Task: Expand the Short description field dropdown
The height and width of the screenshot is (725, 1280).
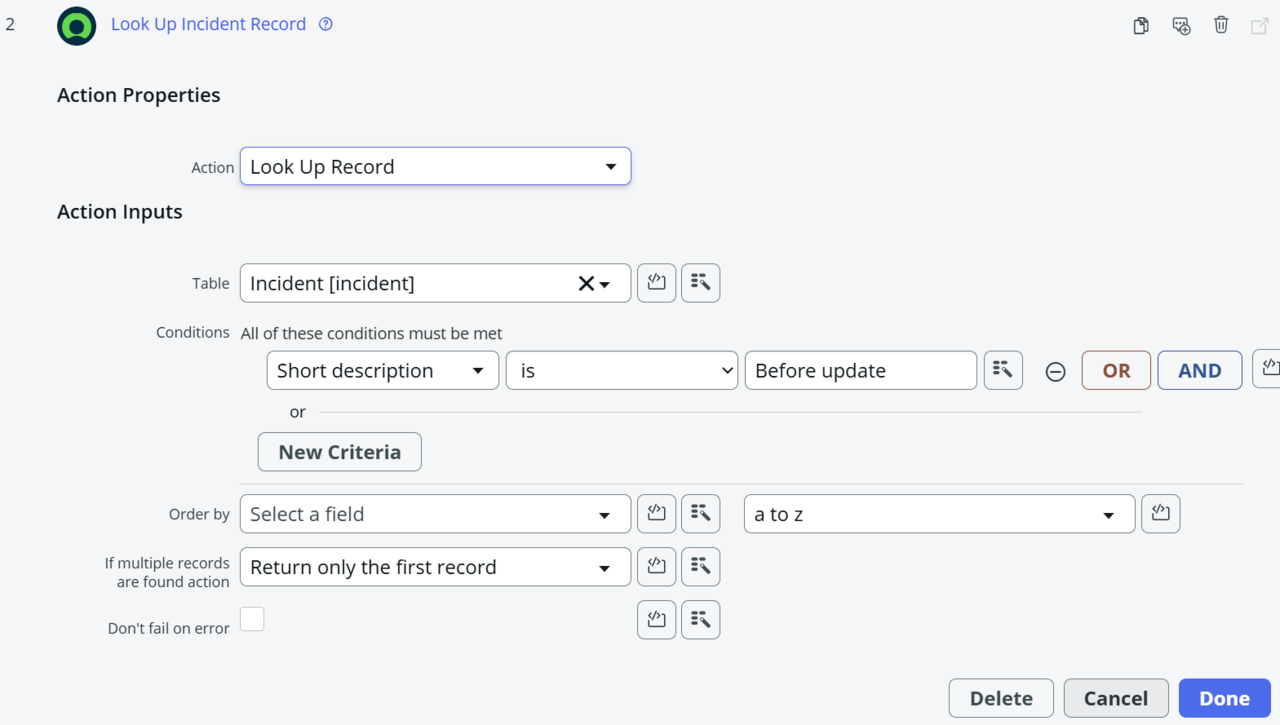Action: 382,371
